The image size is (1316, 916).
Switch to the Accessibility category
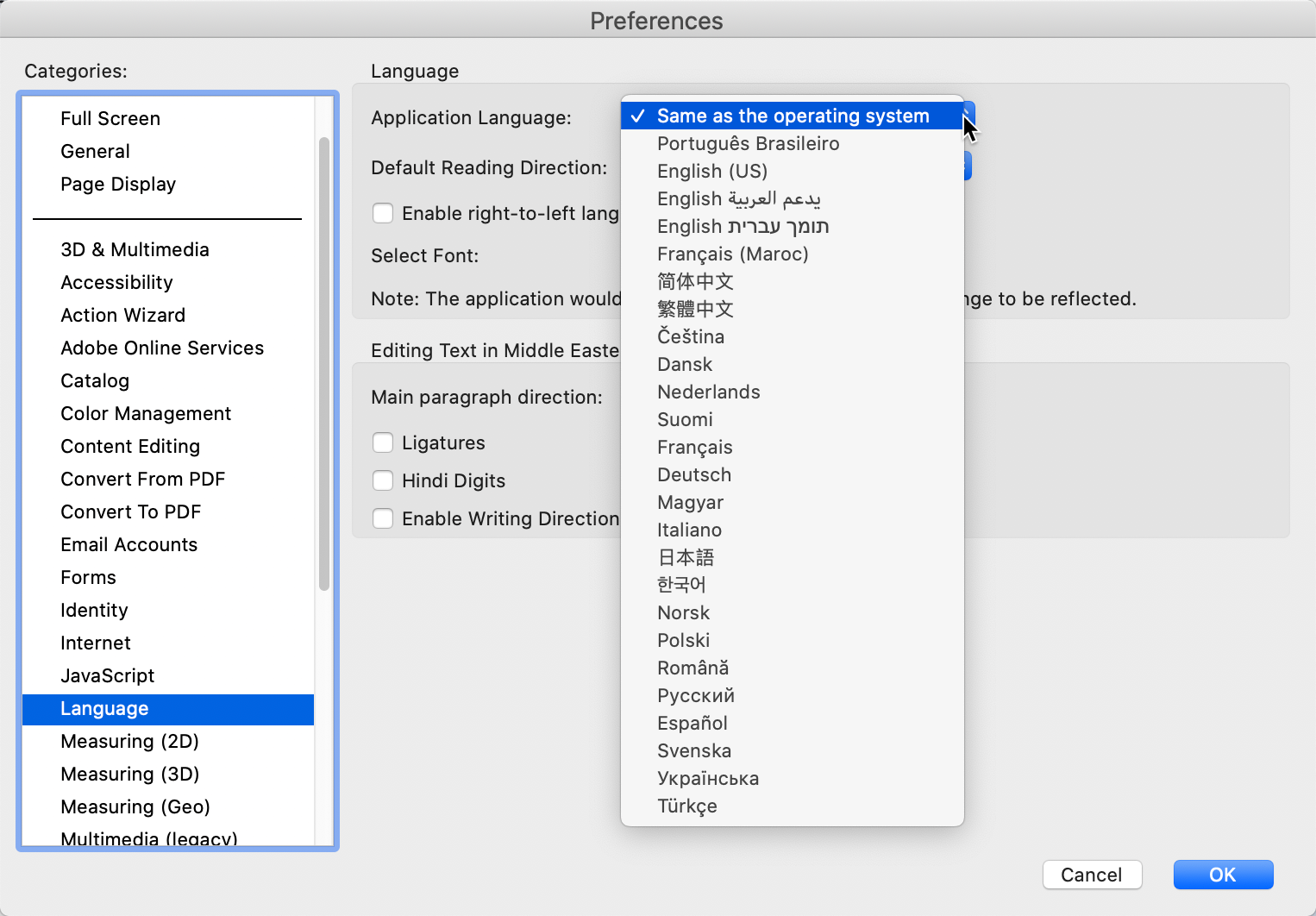[x=116, y=282]
